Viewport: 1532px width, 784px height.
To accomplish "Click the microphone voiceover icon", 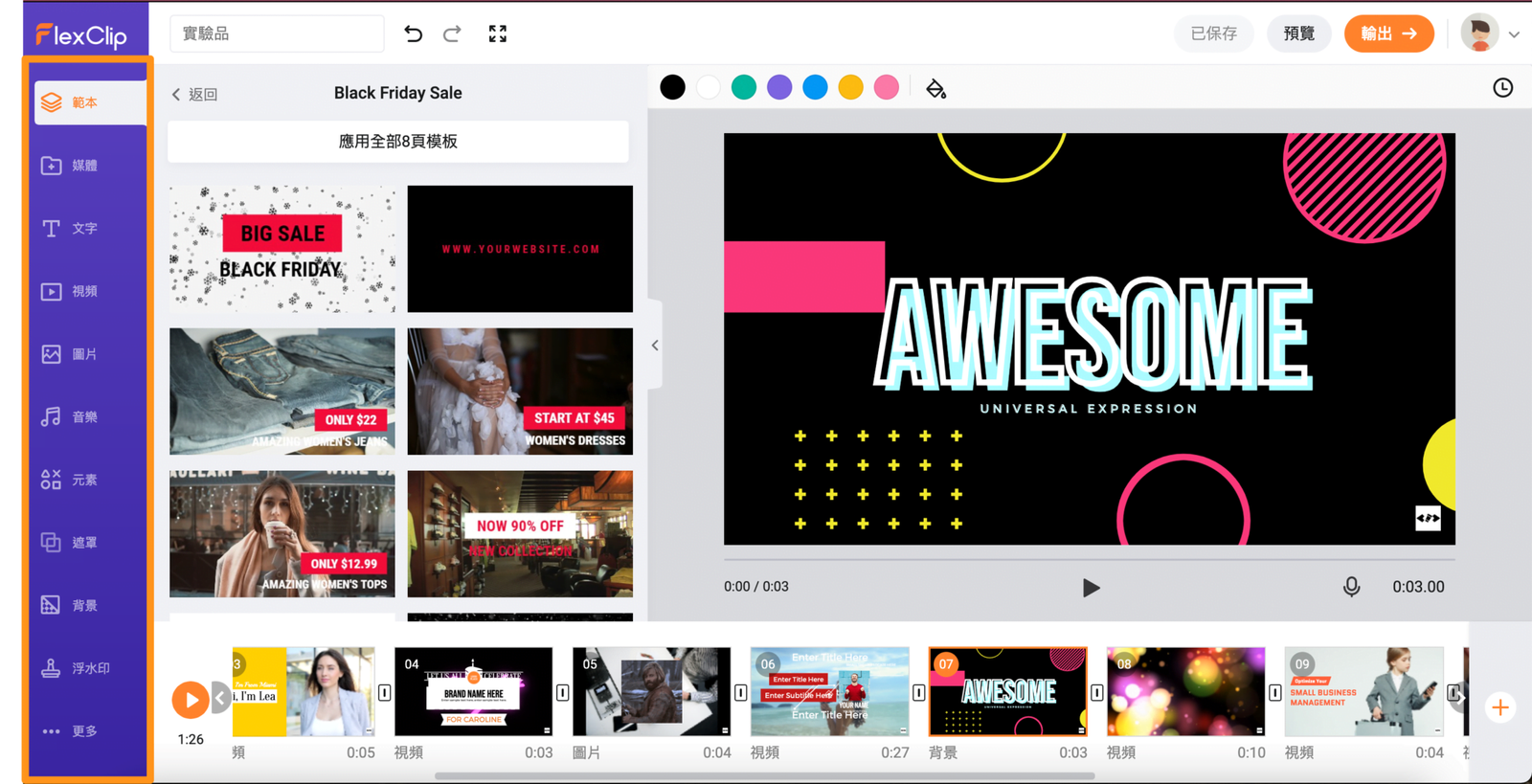I will point(1351,587).
